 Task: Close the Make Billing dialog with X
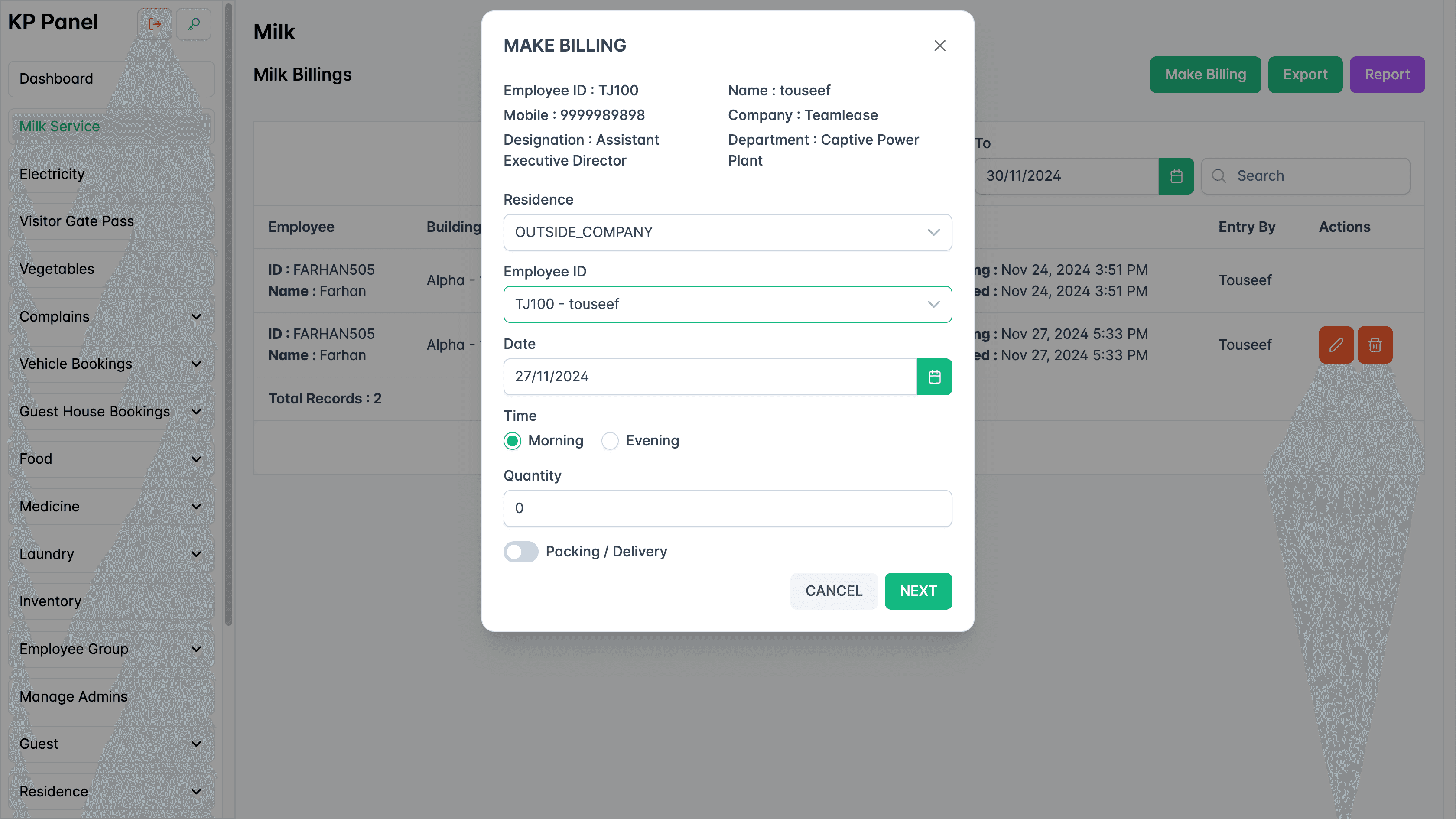[x=939, y=45]
